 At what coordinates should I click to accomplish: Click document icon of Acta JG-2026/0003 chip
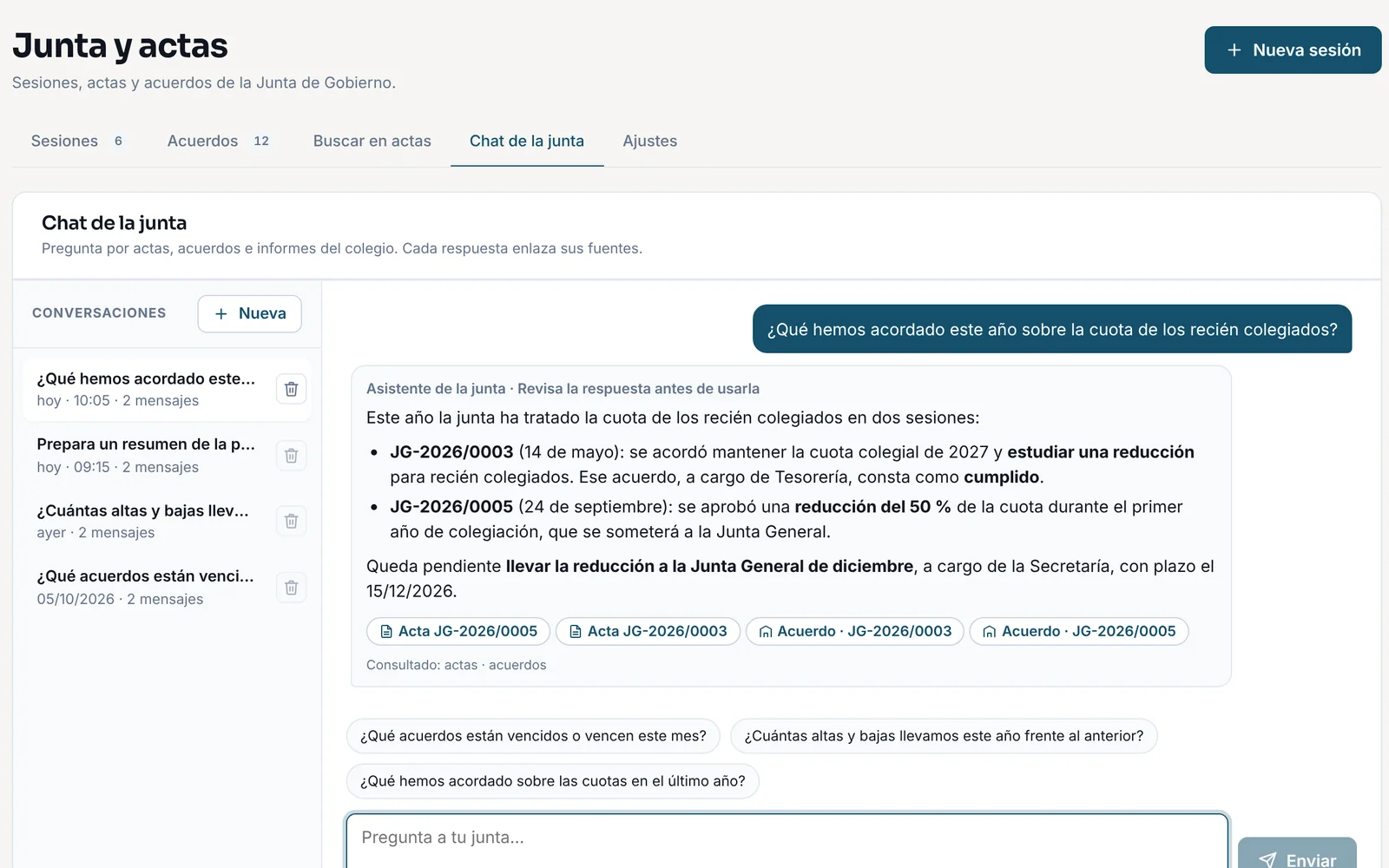576,632
